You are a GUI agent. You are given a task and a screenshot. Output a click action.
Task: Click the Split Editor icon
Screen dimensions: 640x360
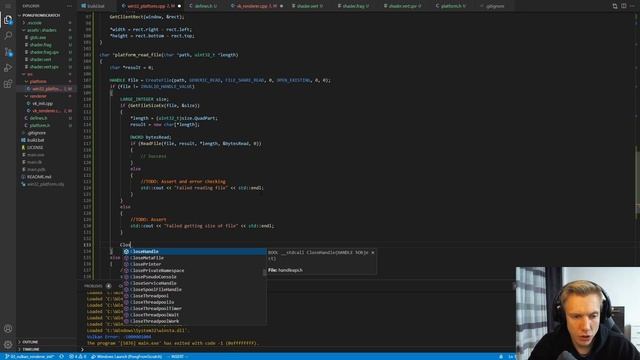pos(624,6)
